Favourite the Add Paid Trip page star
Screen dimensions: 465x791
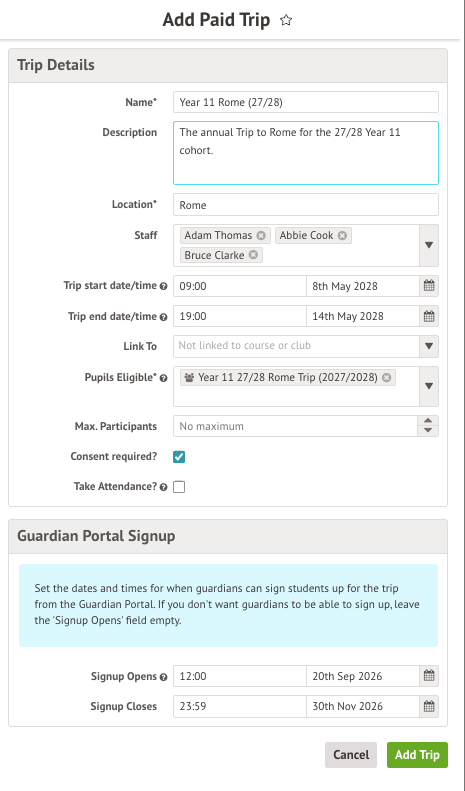click(286, 20)
